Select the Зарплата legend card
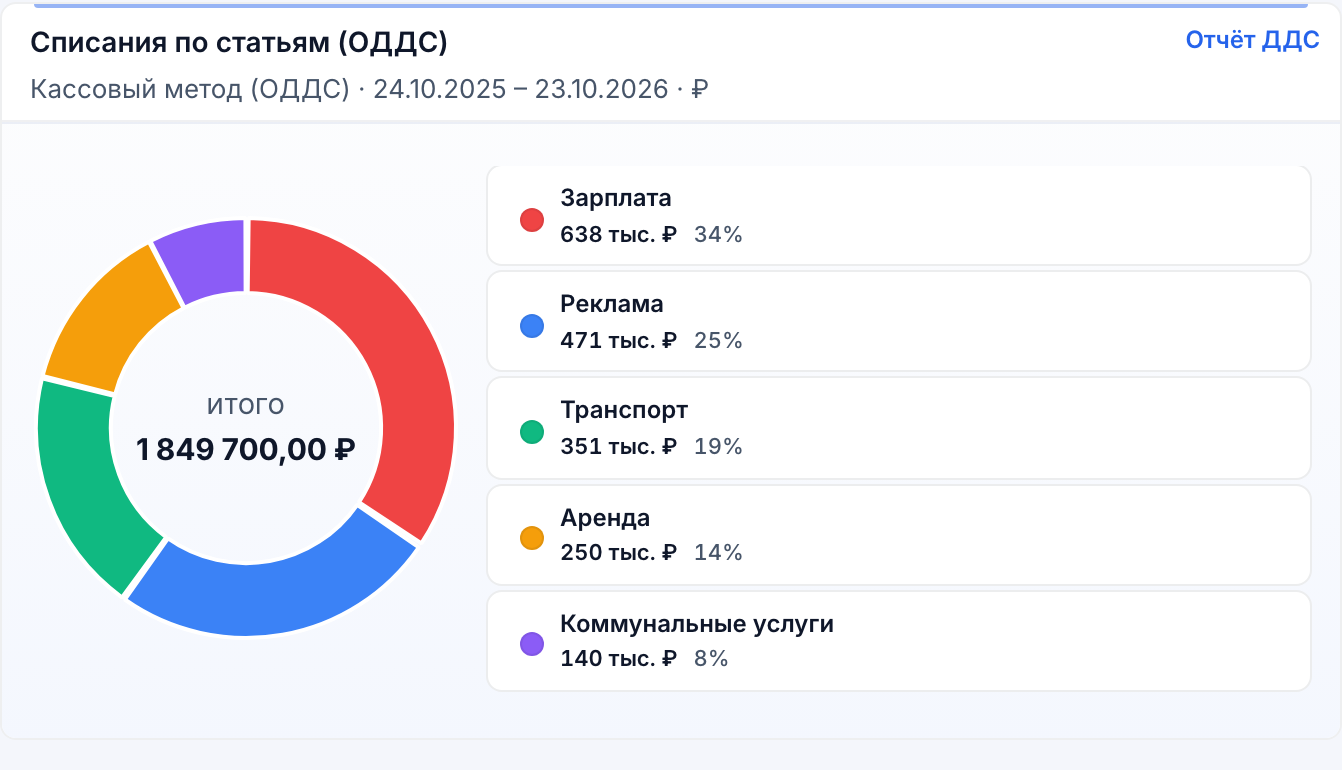Screen dimensions: 1342x770 coord(898,215)
